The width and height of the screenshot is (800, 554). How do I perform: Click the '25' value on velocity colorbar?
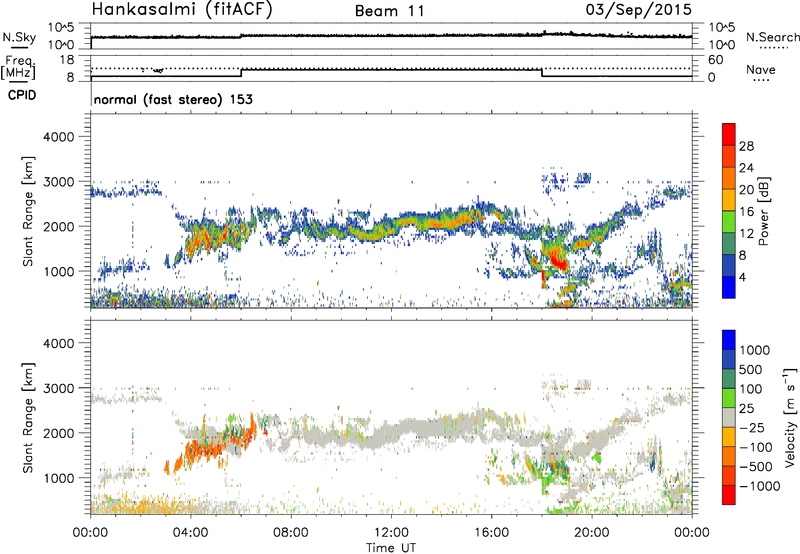(746, 409)
